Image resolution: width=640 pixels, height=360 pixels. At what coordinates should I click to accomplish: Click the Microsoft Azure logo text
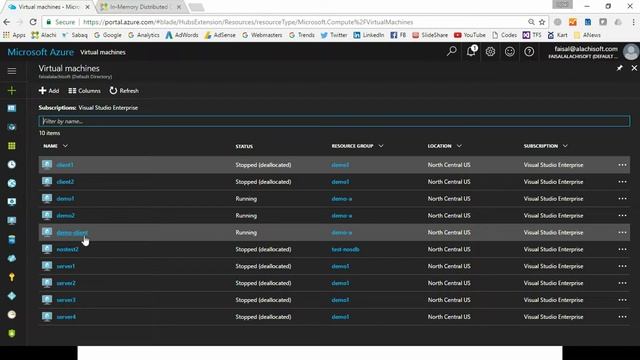pyautogui.click(x=40, y=52)
